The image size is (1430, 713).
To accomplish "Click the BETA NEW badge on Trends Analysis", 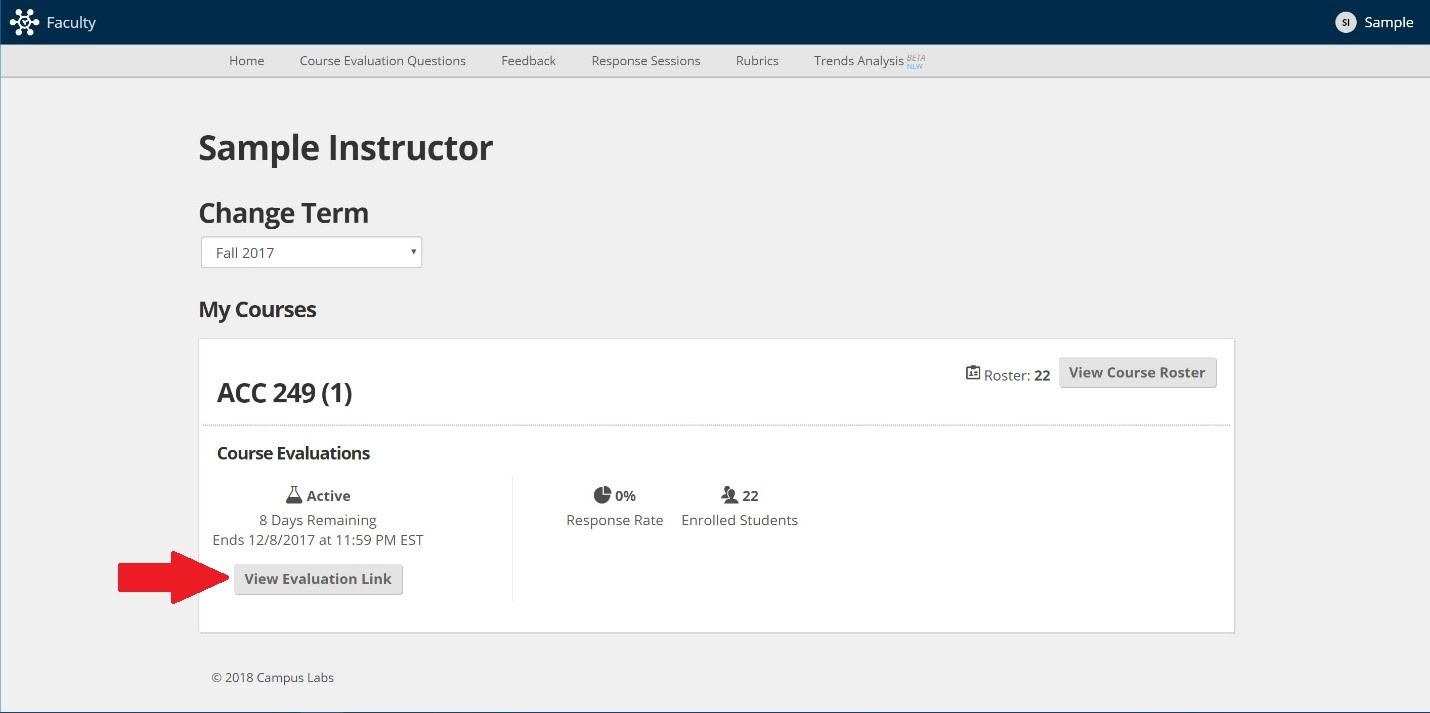I will (x=915, y=61).
